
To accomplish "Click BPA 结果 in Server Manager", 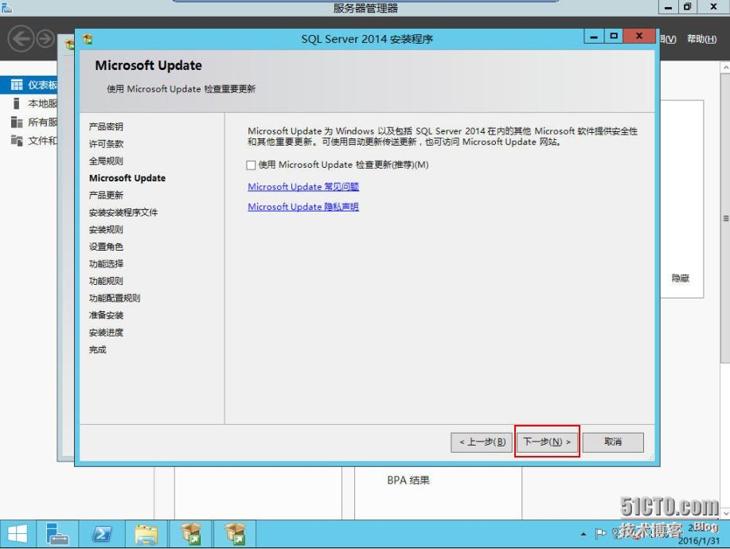I will 408,480.
